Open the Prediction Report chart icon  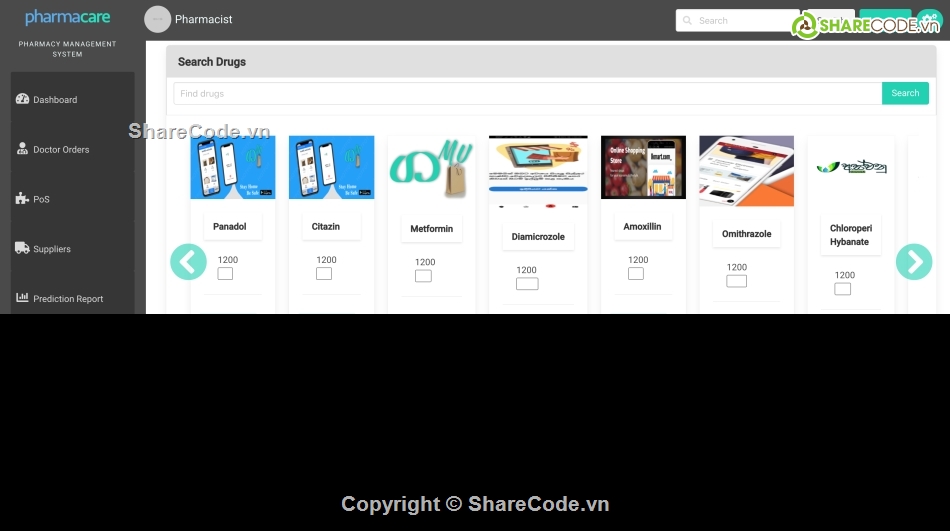point(22,298)
